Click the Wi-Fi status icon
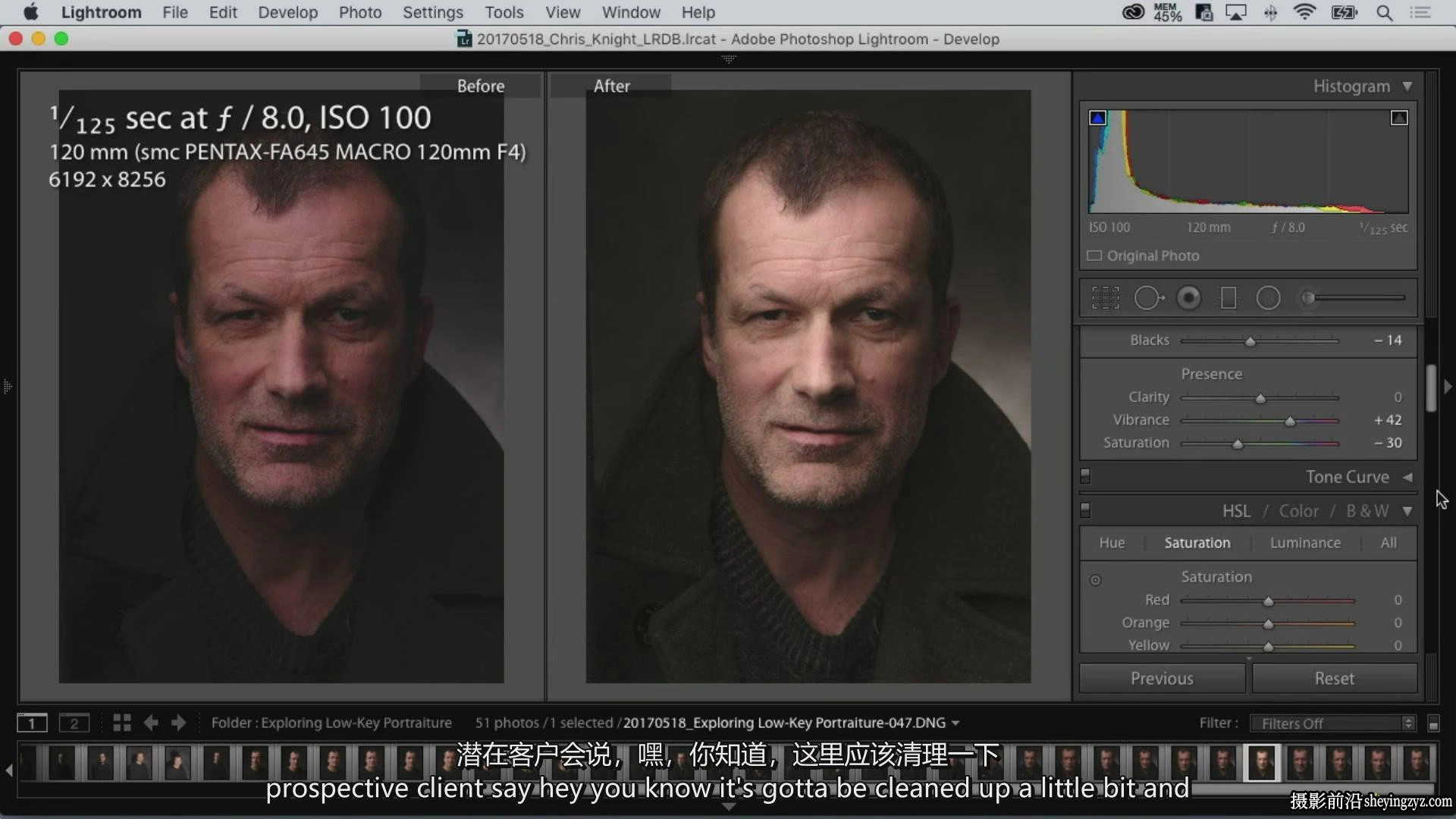Image resolution: width=1456 pixels, height=819 pixels. click(1305, 12)
